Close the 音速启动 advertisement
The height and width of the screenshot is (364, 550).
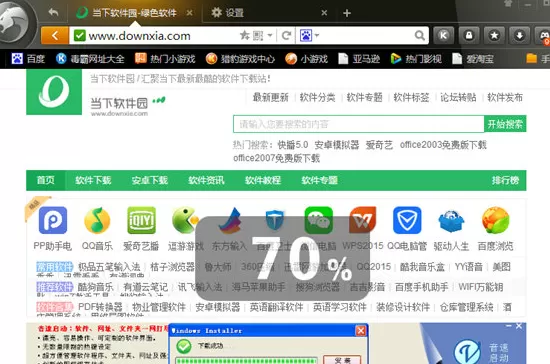tap(519, 326)
